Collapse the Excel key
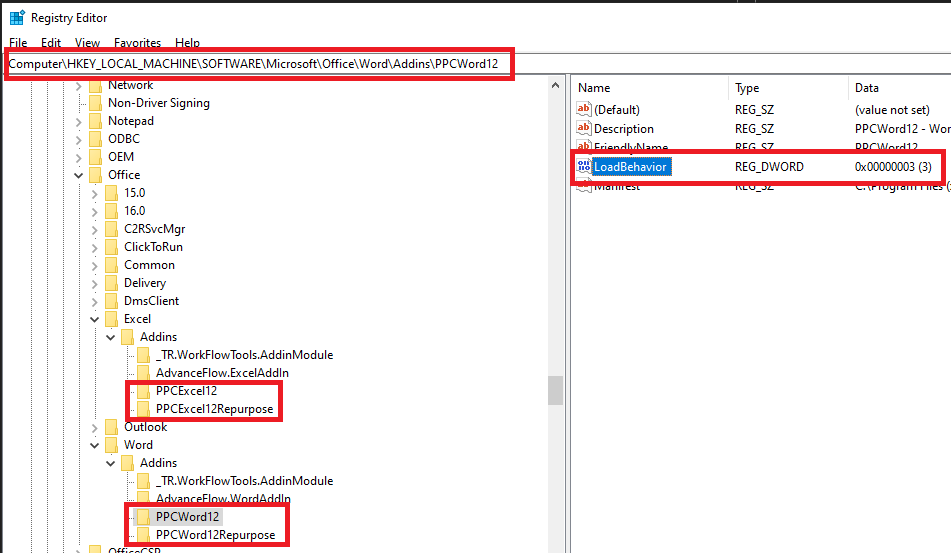 [x=95, y=320]
